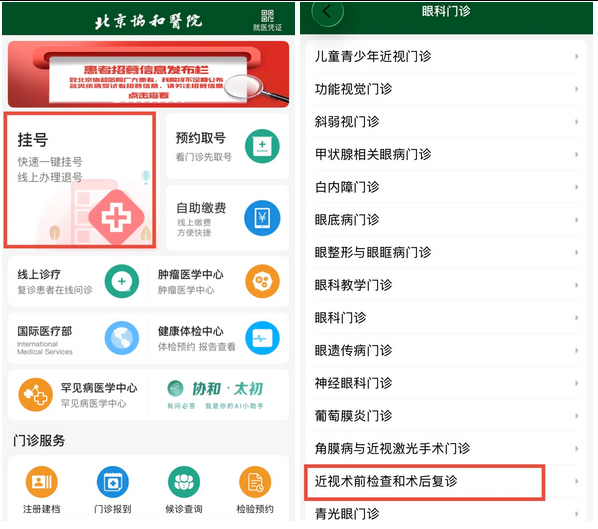Viewport: 598px width, 529px height.
Task: Open the 罕见病医学中心 orange icon
Action: click(35, 395)
